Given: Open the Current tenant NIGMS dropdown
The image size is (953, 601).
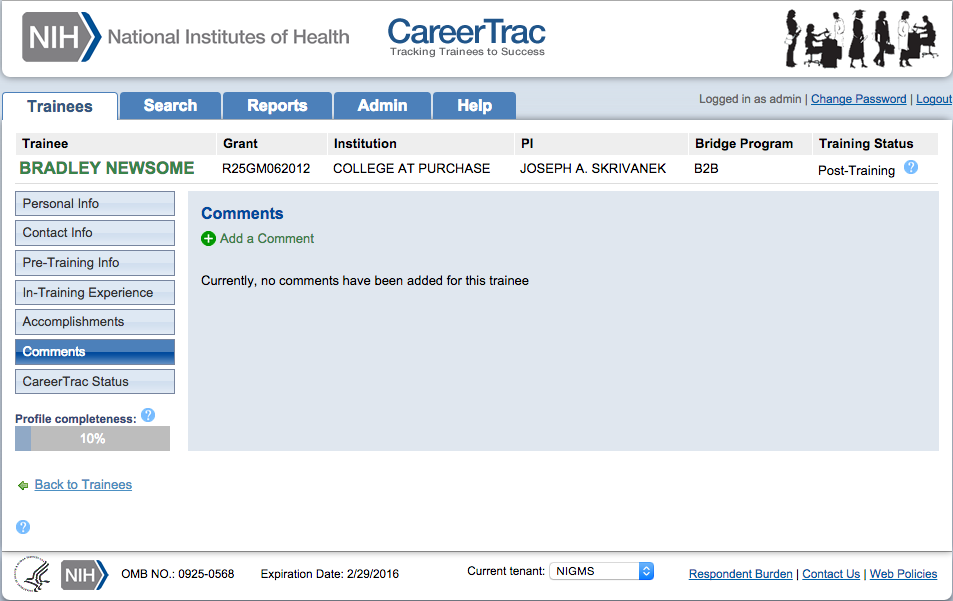Looking at the screenshot, I should pos(601,571).
